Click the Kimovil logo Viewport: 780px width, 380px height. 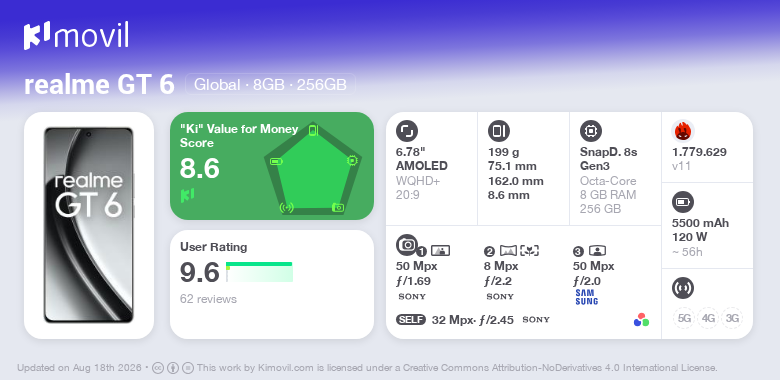[x=76, y=35]
